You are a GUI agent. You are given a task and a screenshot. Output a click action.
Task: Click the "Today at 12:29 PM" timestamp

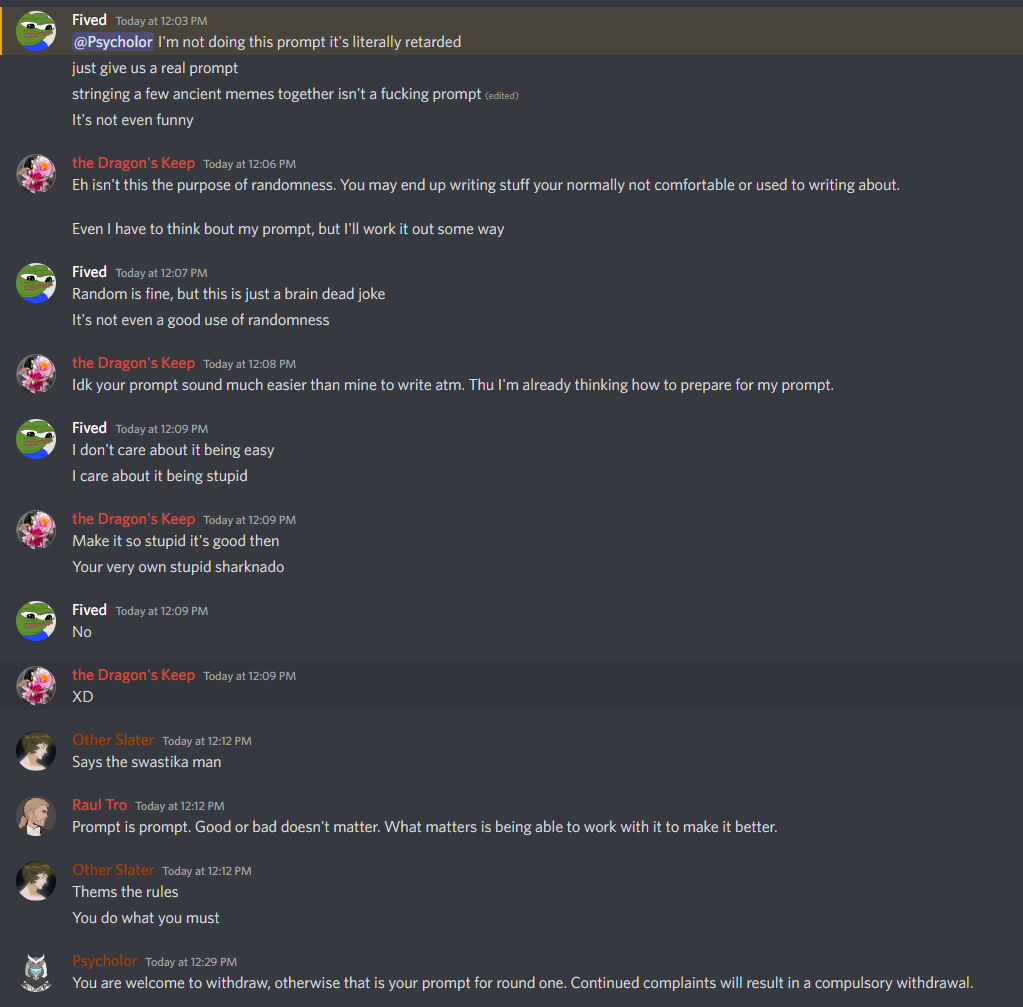tap(191, 962)
